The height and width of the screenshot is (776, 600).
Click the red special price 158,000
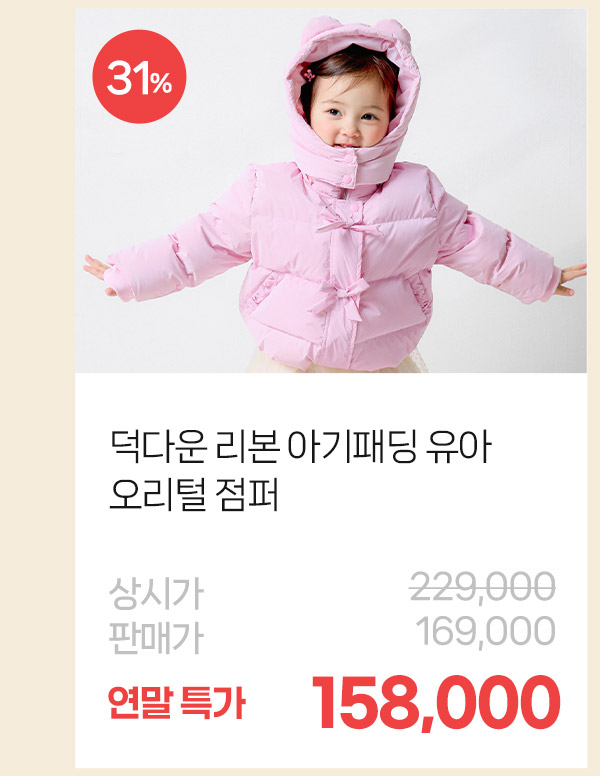coord(436,703)
